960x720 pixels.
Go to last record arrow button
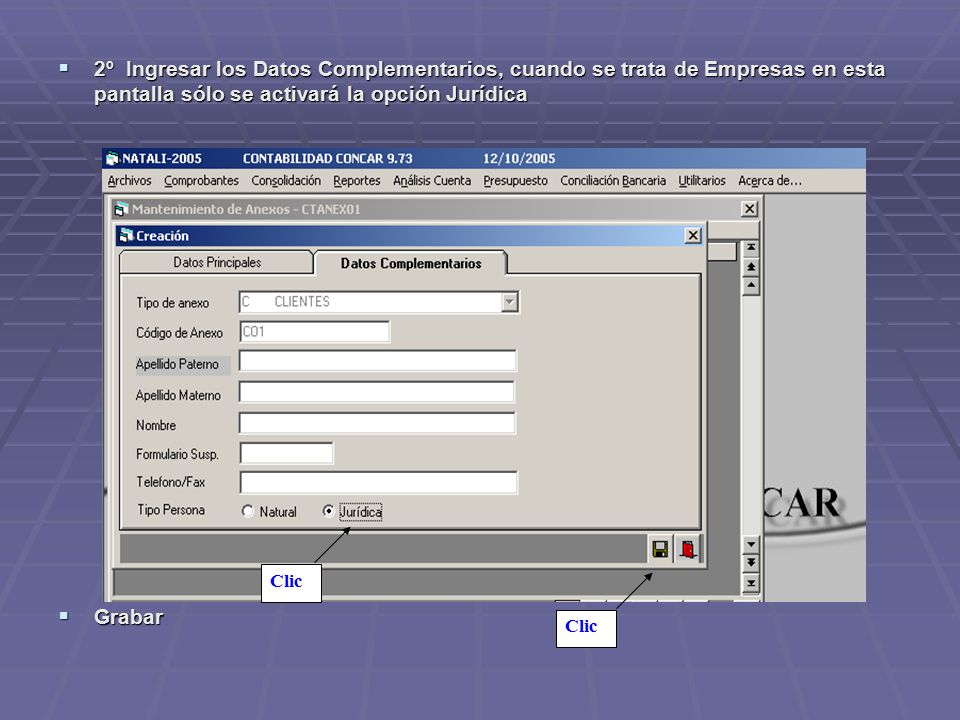[x=751, y=582]
